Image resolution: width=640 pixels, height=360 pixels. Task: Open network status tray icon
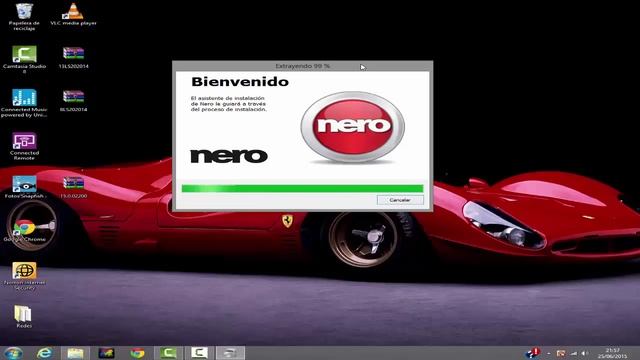coord(573,353)
